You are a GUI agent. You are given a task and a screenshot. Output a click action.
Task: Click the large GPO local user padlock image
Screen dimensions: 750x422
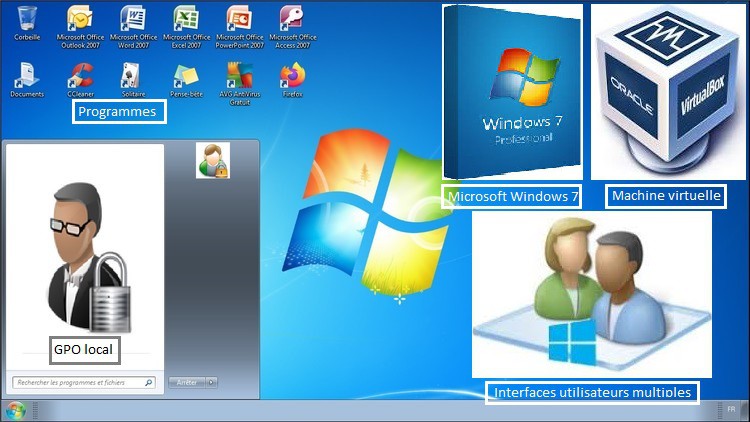pyautogui.click(x=89, y=257)
